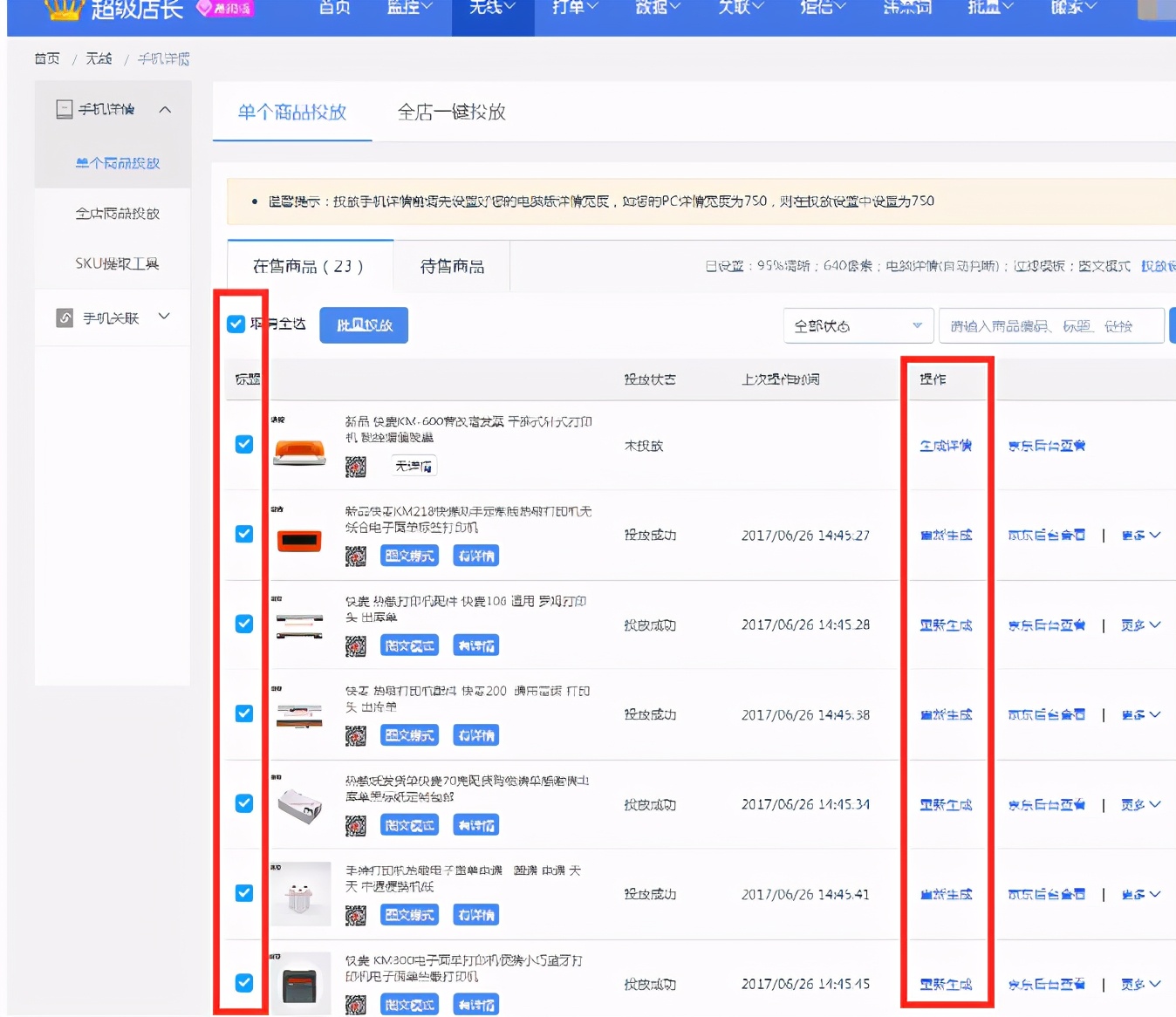This screenshot has width=1176, height=1017.
Task: Click the QR code icon beside the KM-600 product
Action: 355,466
